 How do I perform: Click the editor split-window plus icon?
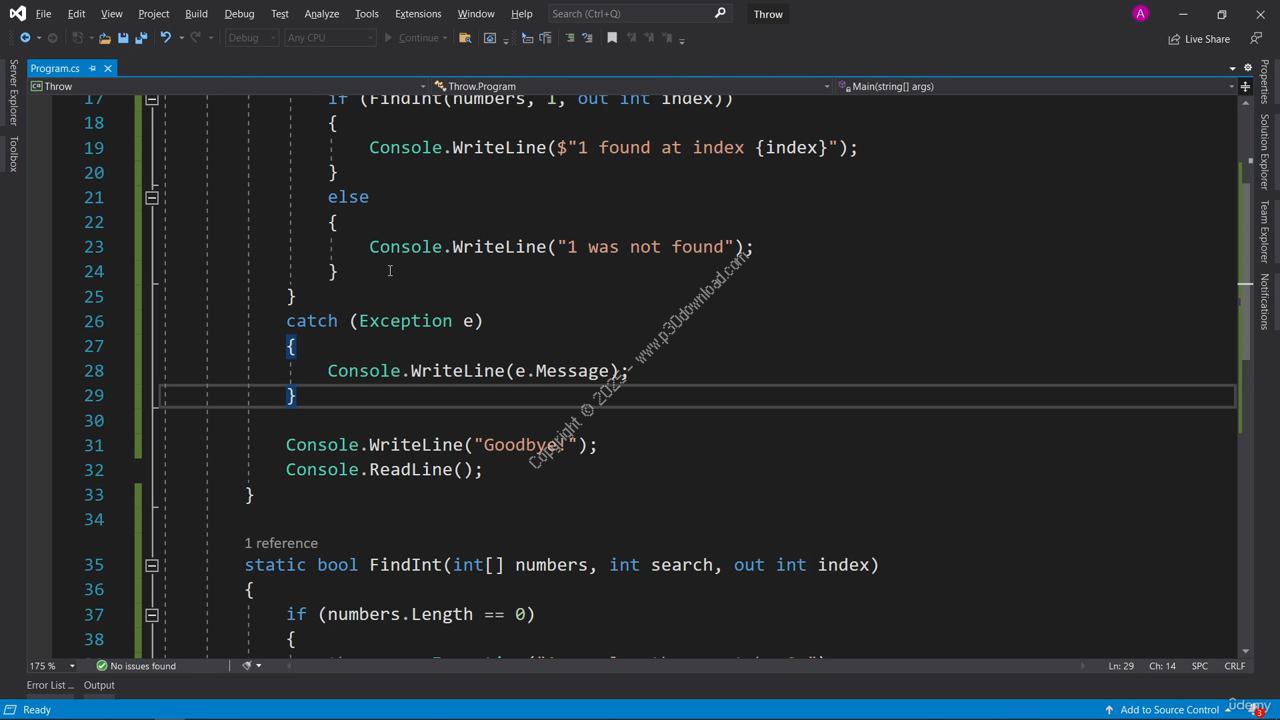point(1245,87)
